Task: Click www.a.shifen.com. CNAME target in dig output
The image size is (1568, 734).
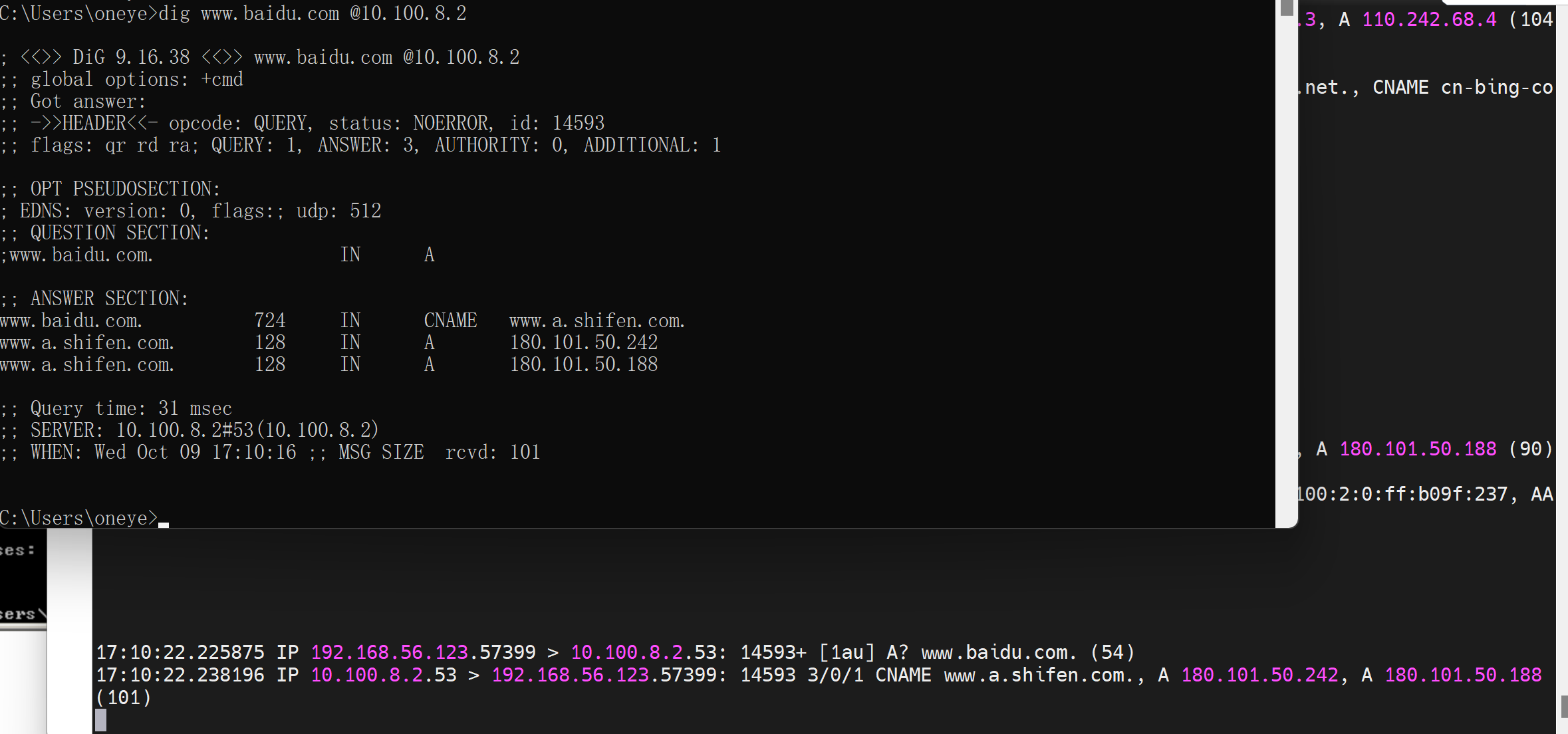Action: click(x=596, y=320)
